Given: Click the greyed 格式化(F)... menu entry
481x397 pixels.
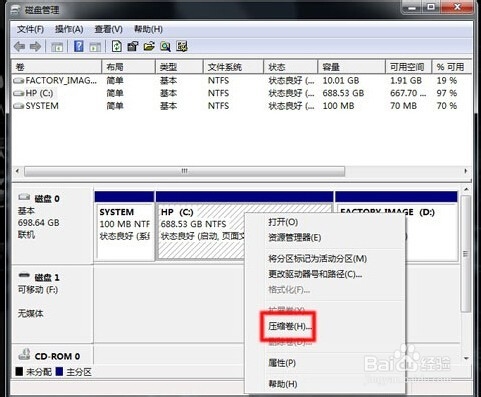Looking at the screenshot, I should (x=289, y=290).
